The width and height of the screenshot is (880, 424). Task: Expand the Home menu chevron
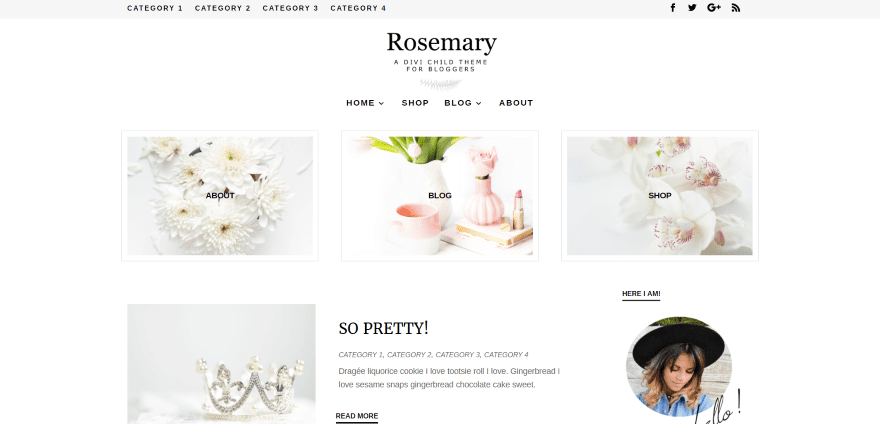(x=381, y=103)
